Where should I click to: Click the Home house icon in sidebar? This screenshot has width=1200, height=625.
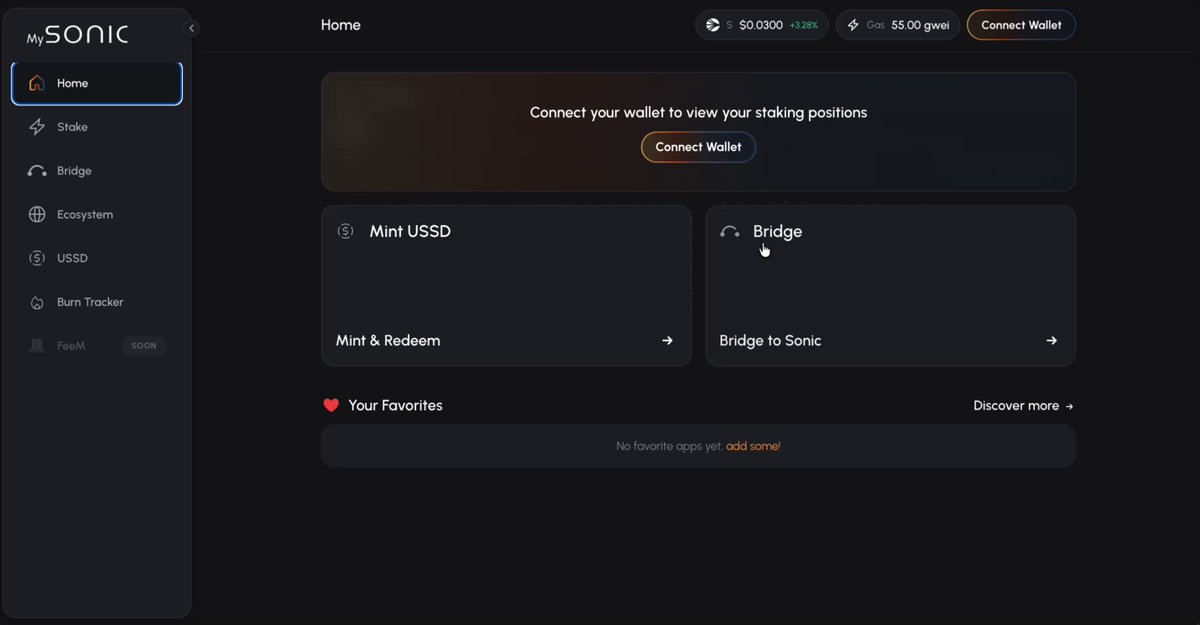pyautogui.click(x=37, y=84)
